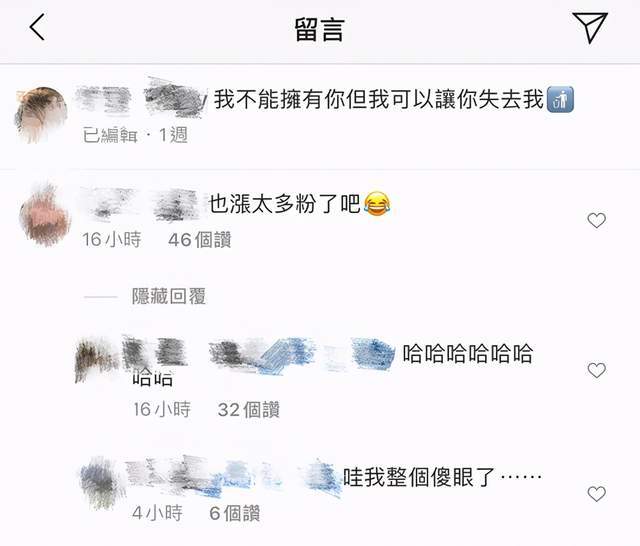View the 46個讚 likes list
This screenshot has height=546, width=640.
point(200,240)
